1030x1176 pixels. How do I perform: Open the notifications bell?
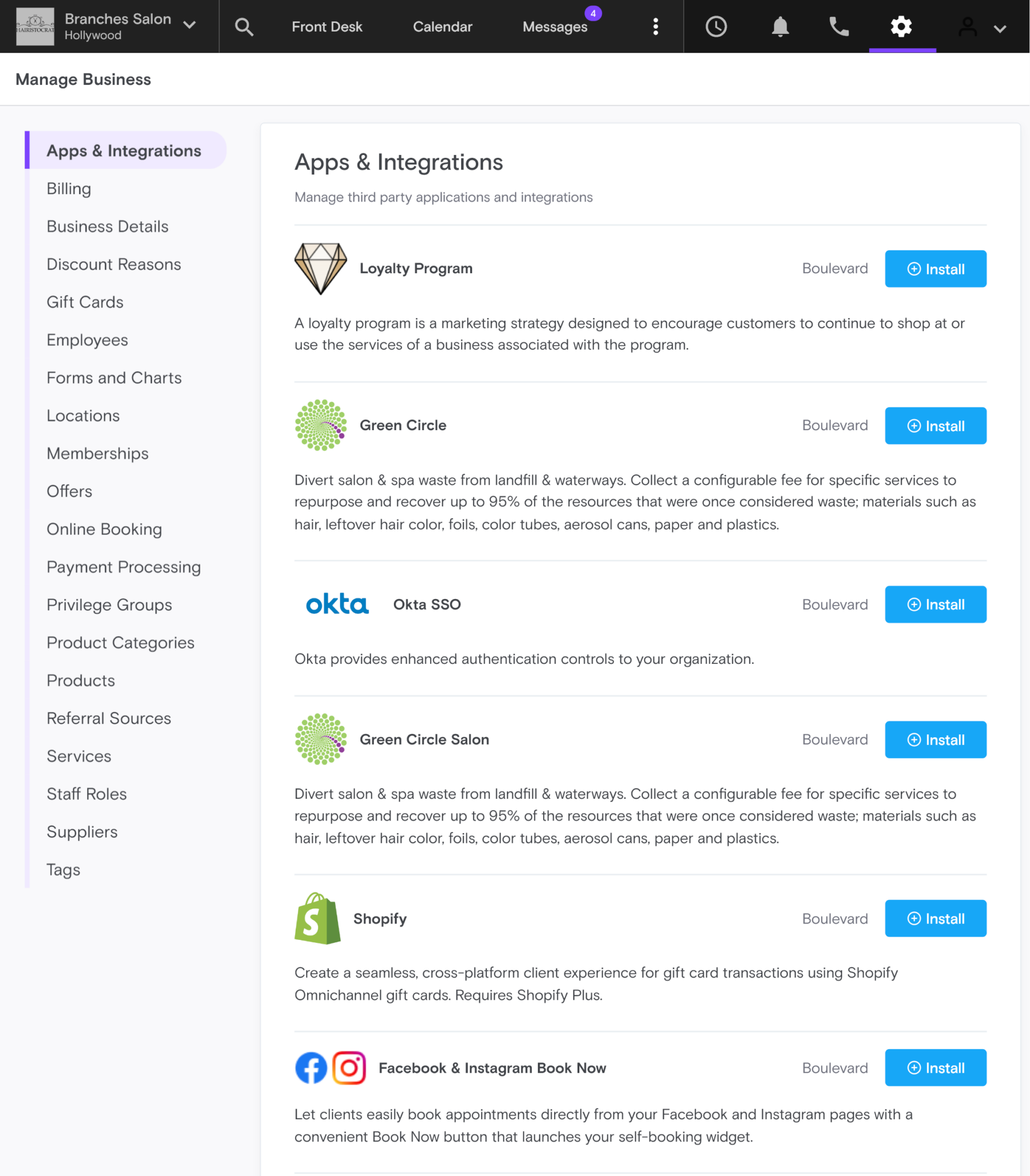pyautogui.click(x=780, y=26)
